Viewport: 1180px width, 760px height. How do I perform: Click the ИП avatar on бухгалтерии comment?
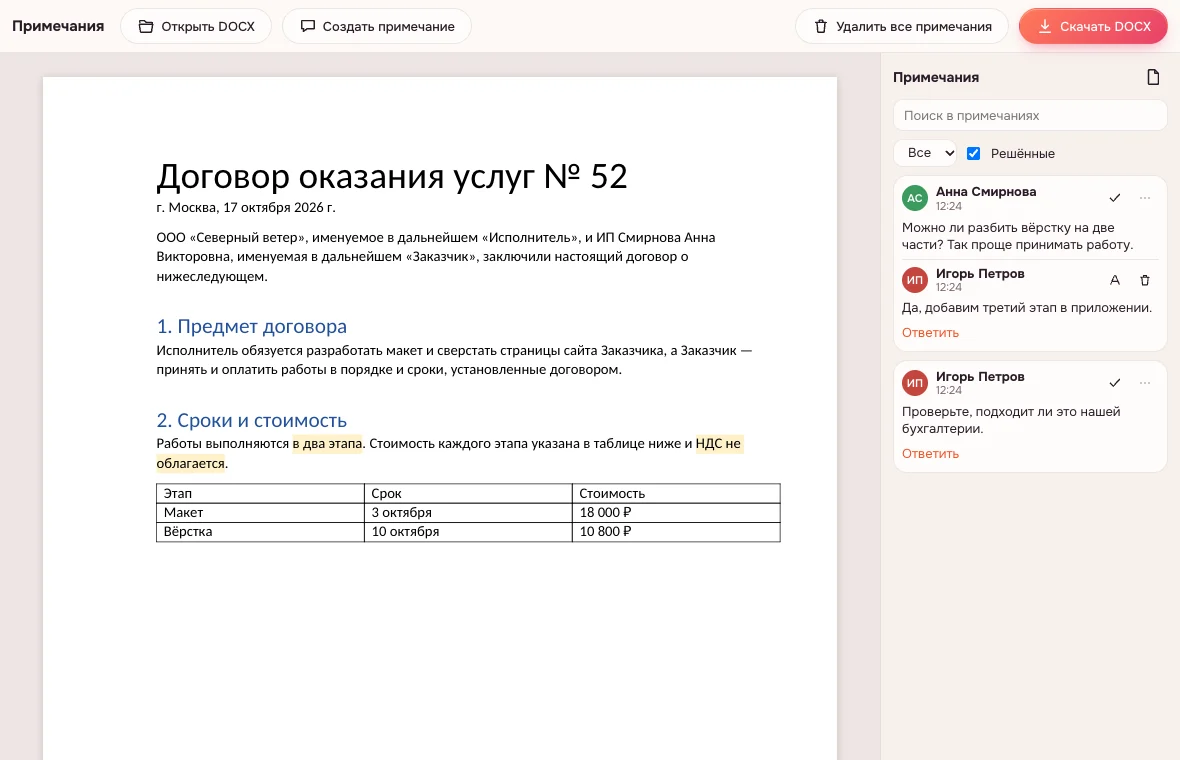(x=914, y=383)
